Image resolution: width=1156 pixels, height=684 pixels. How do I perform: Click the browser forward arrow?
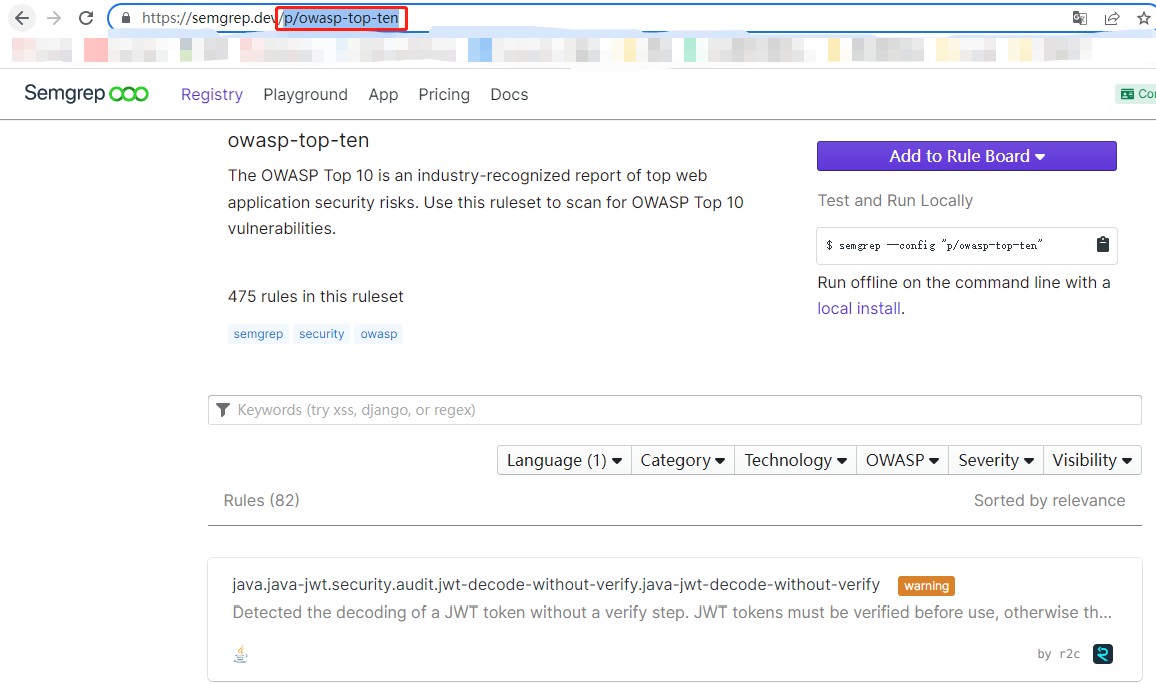point(54,18)
